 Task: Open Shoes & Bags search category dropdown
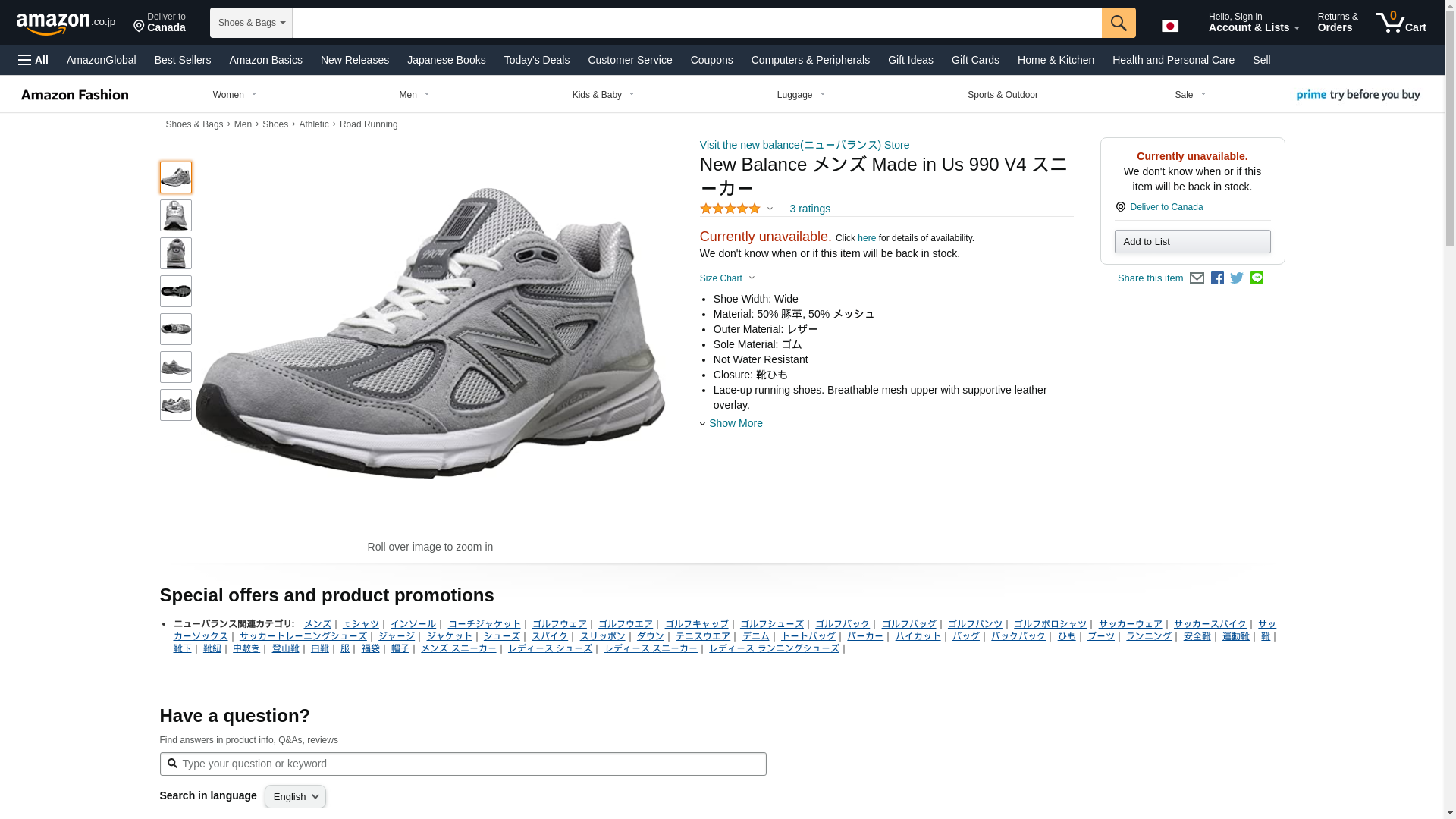(x=251, y=23)
